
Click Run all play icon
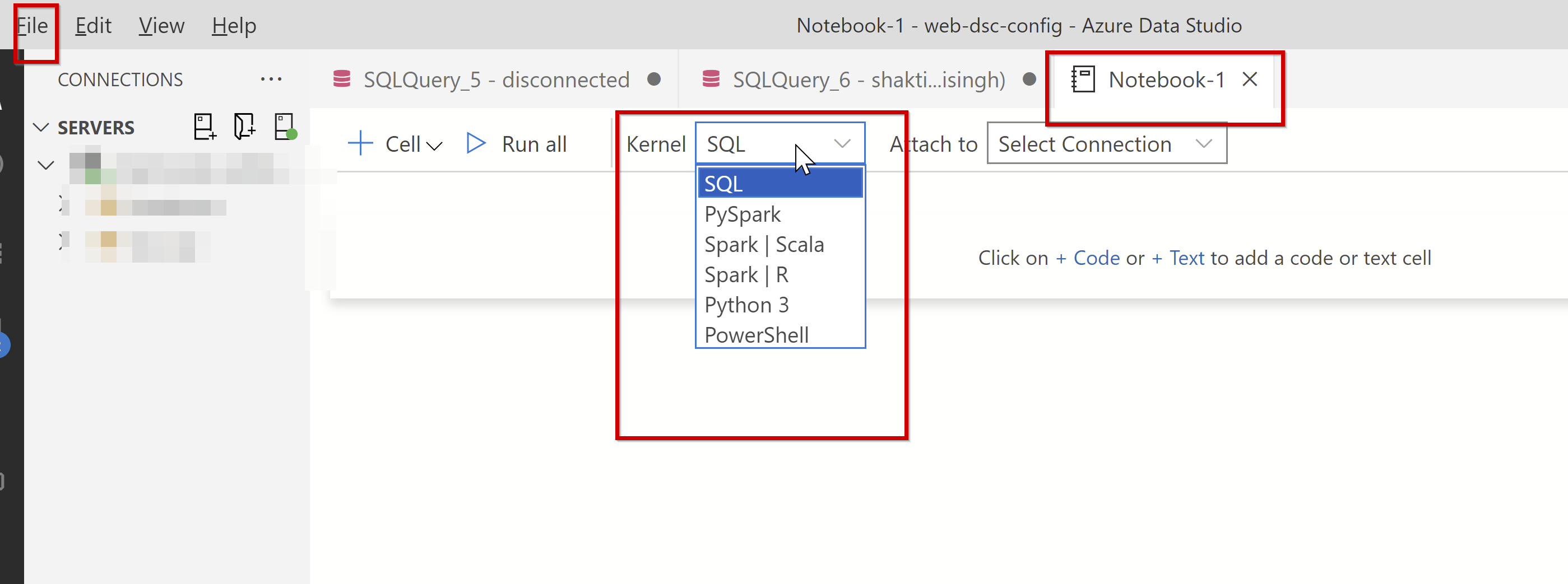[x=475, y=143]
